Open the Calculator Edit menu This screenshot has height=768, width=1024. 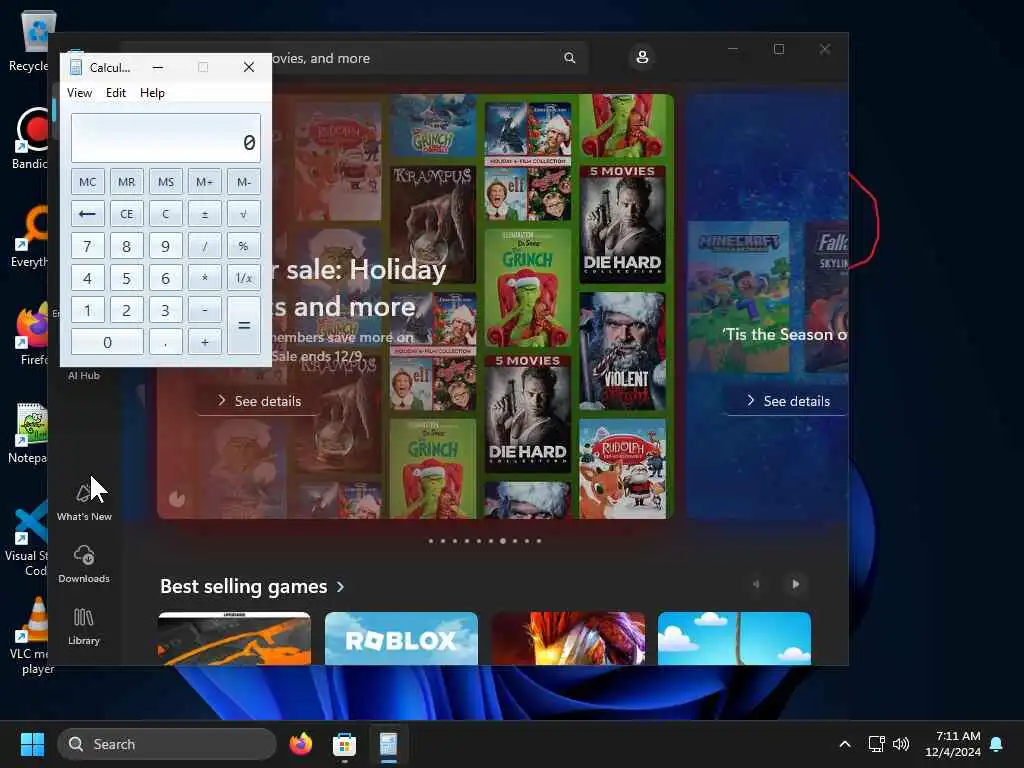pos(116,93)
